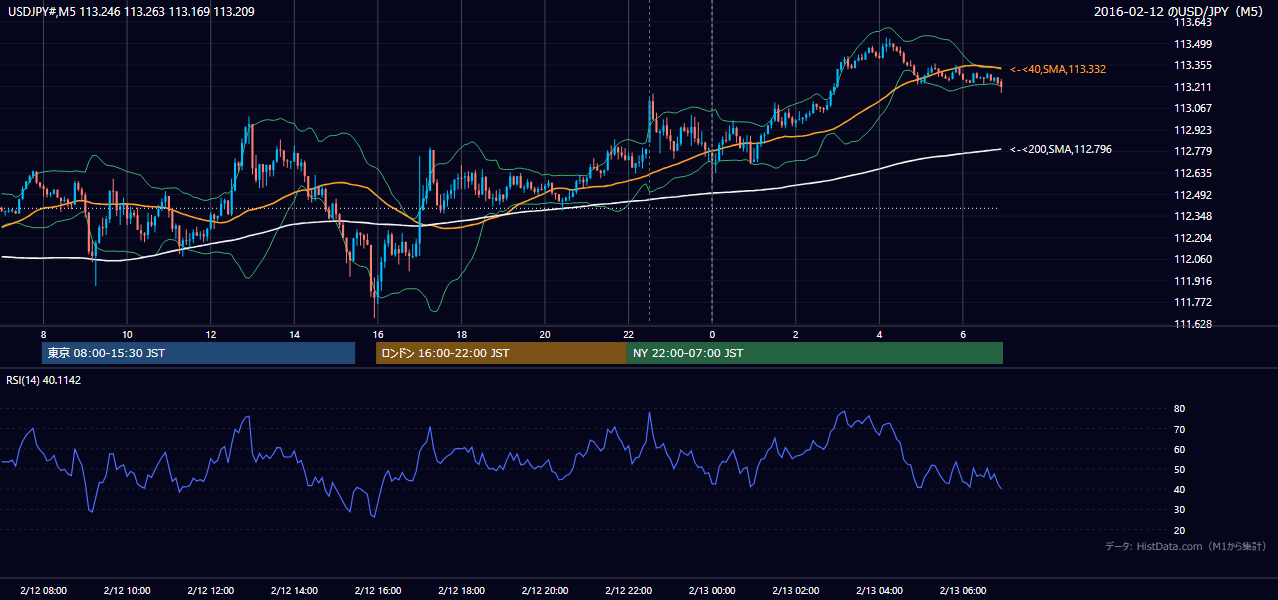The width and height of the screenshot is (1278, 600).
Task: Click the London 16:00-22:00 JST session bar
Action: (x=501, y=353)
